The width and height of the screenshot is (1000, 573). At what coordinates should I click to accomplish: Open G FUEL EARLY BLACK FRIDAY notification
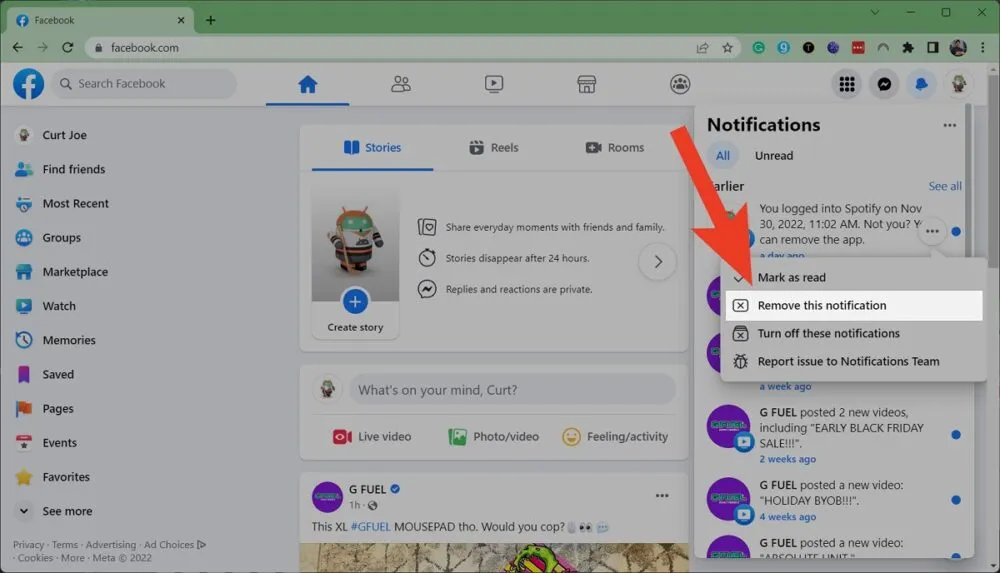tap(834, 435)
